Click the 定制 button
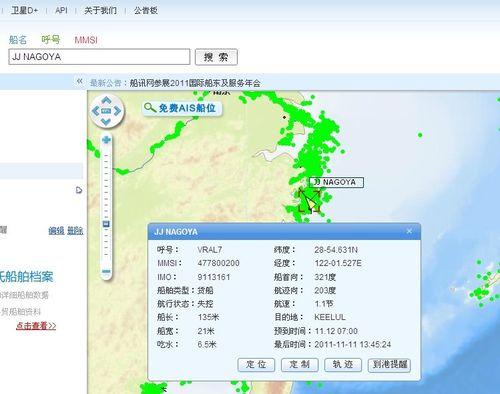 (x=300, y=365)
